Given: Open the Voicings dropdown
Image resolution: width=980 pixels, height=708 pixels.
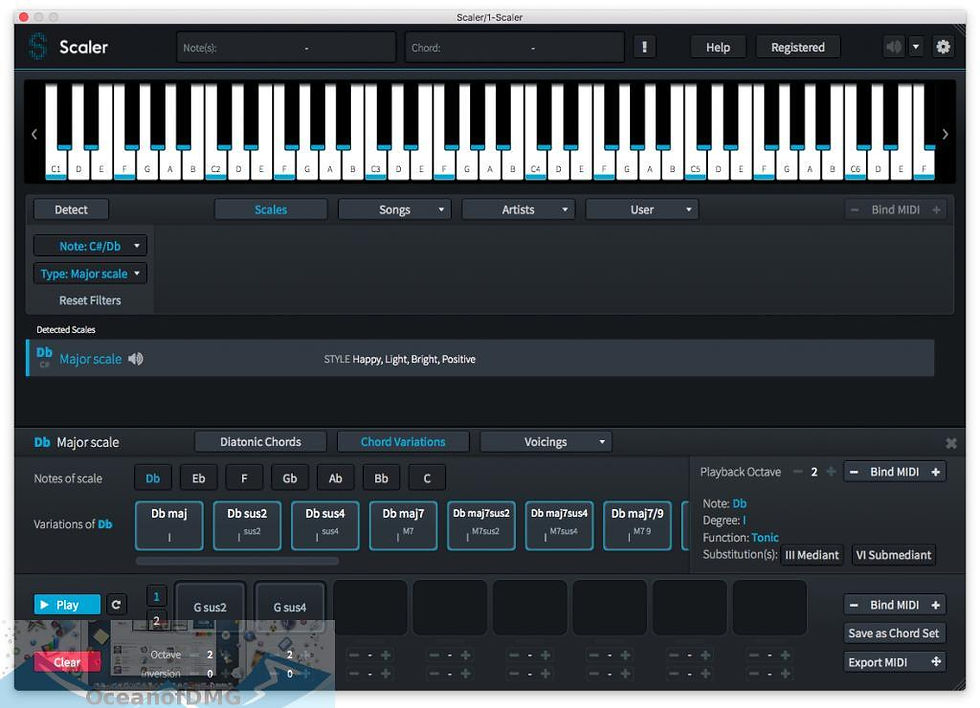Looking at the screenshot, I should pos(546,442).
